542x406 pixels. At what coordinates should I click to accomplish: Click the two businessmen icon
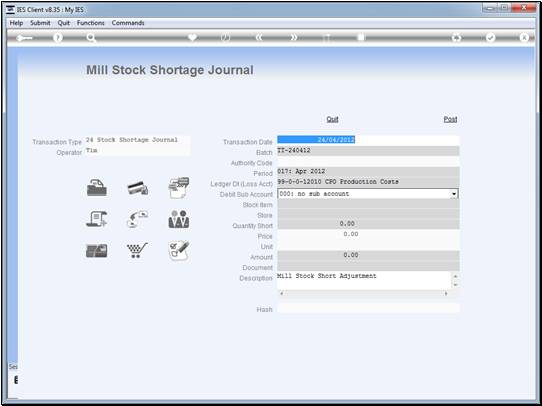tap(179, 219)
